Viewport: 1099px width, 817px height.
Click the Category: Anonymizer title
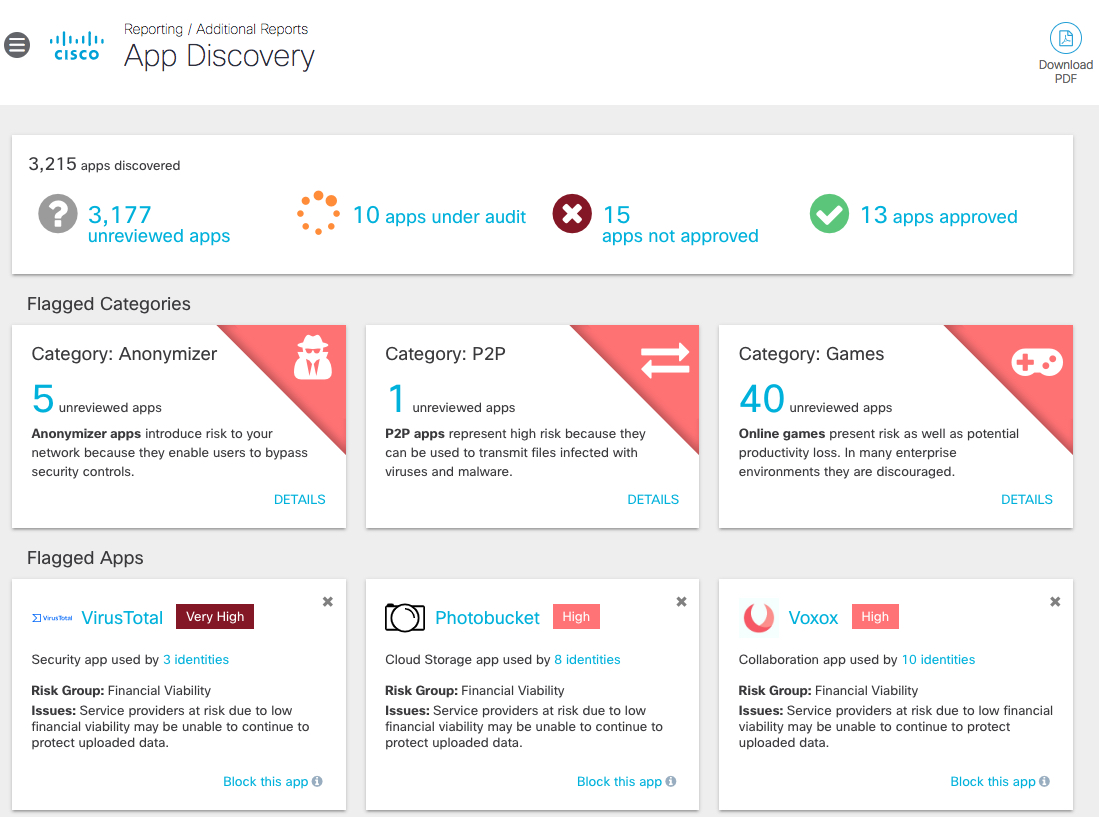point(124,354)
